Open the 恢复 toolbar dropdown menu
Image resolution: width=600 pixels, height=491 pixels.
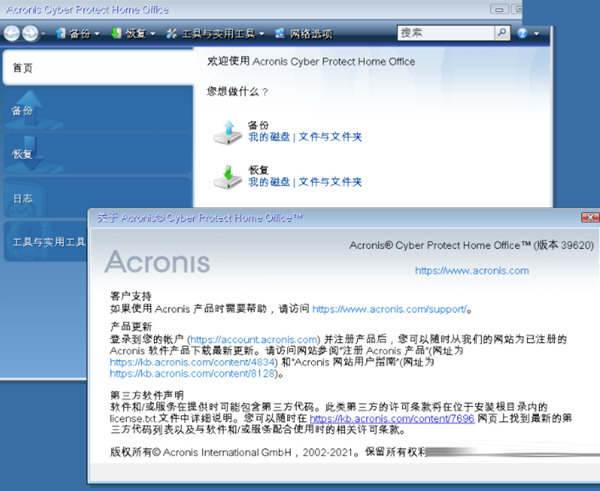point(135,33)
